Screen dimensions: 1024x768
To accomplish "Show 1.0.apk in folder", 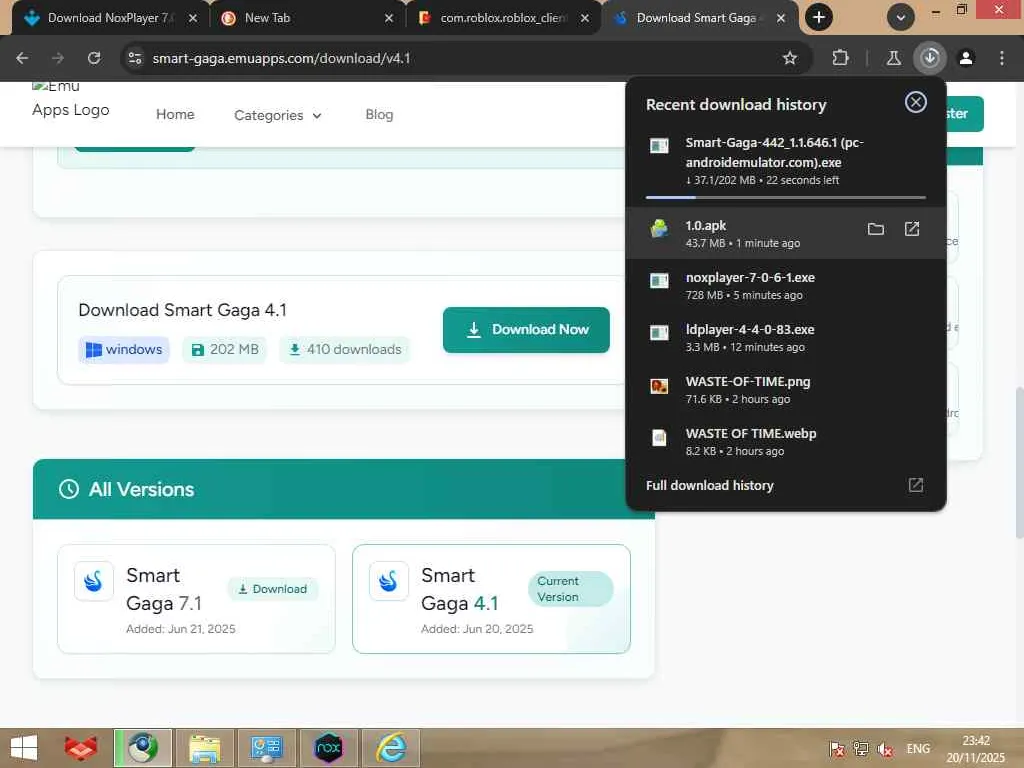I will click(x=876, y=229).
